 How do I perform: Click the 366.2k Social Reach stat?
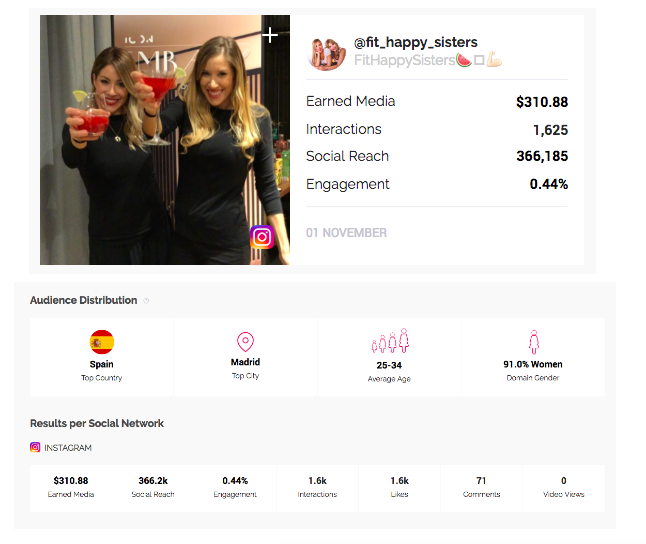pos(153,488)
